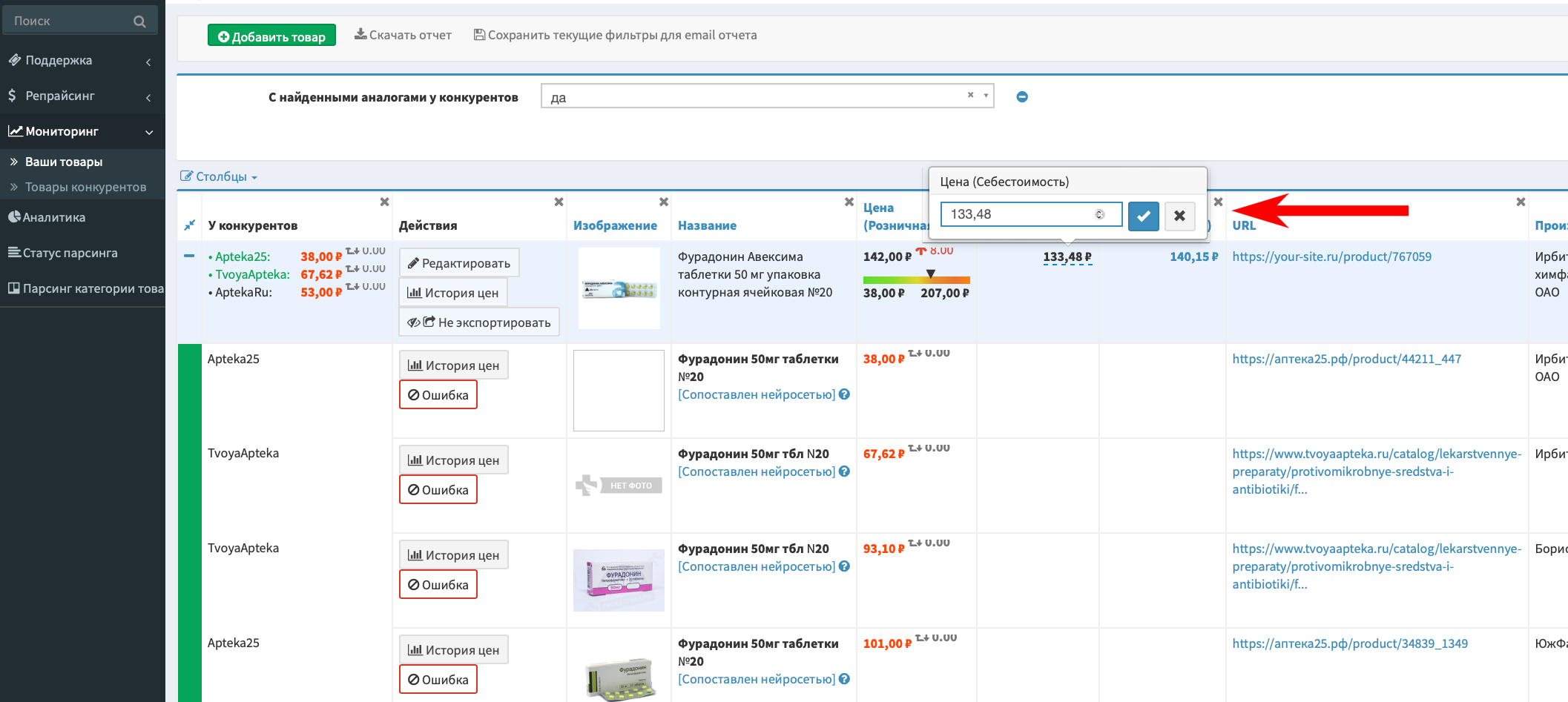Screen dimensions: 1568x702
Task: Go to the Аналитика menu item
Action: [53, 217]
